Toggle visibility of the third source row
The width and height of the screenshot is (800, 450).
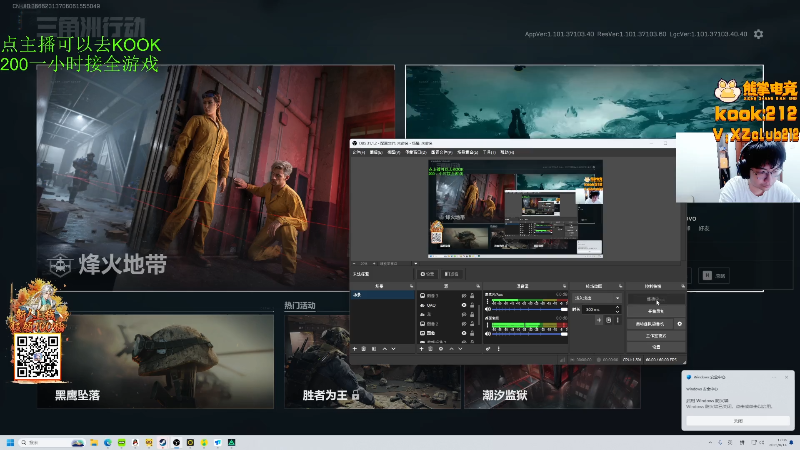pos(464,314)
